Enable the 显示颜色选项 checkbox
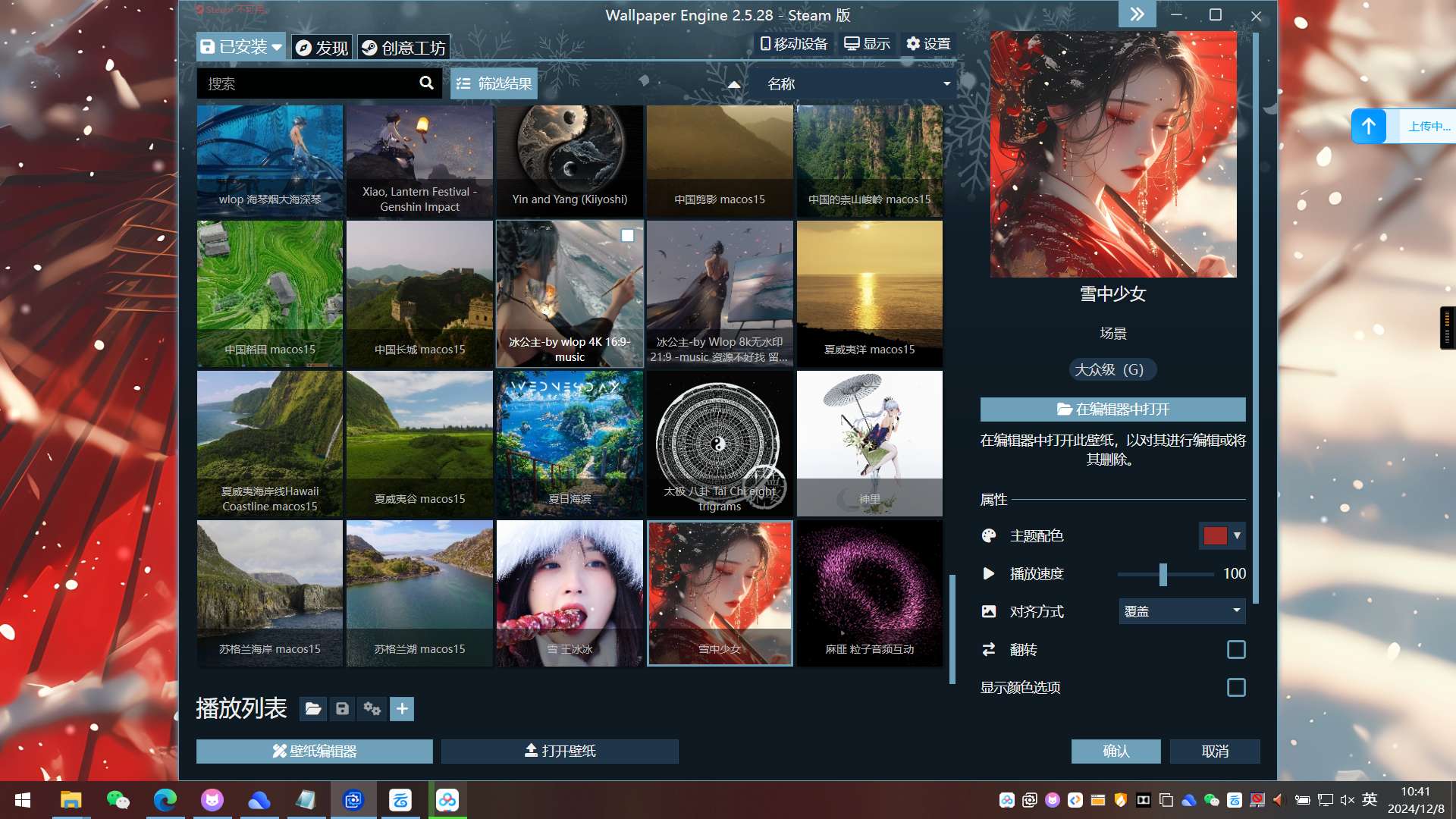The height and width of the screenshot is (819, 1456). [1236, 687]
